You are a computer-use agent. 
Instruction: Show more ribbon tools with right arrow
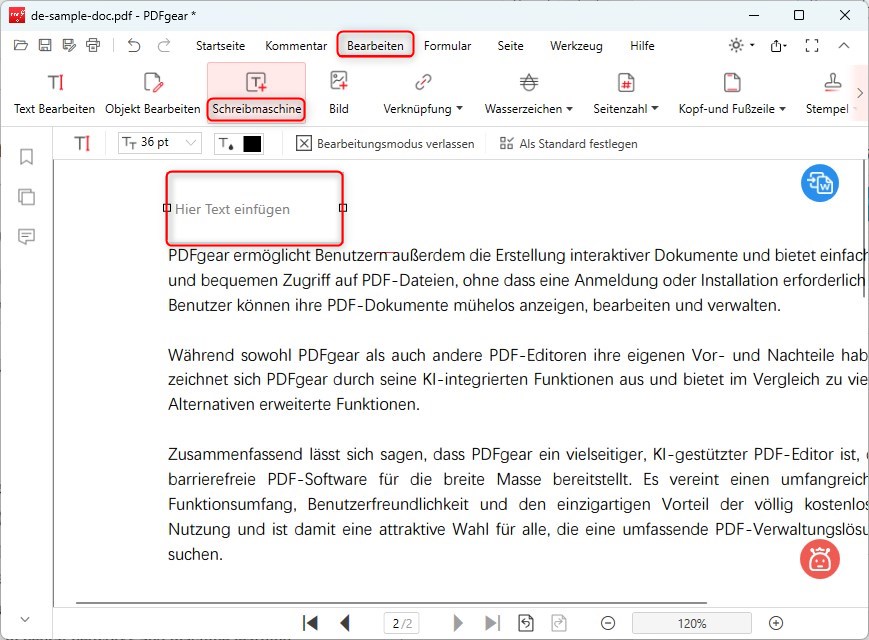point(860,93)
